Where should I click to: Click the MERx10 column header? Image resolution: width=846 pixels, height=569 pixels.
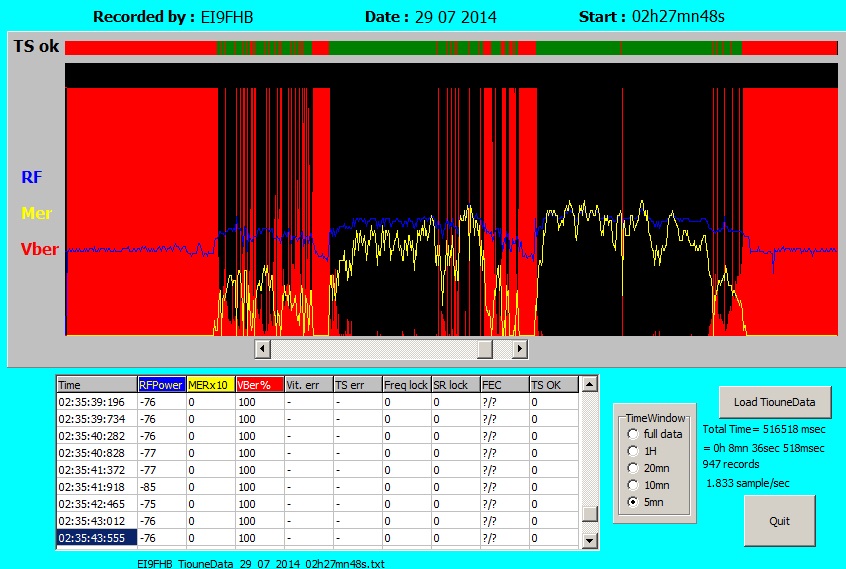(x=210, y=385)
